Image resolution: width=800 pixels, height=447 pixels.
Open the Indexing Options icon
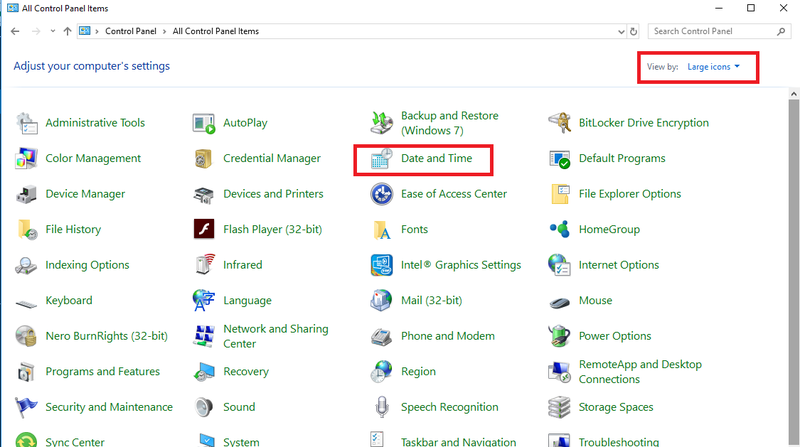click(x=26, y=265)
